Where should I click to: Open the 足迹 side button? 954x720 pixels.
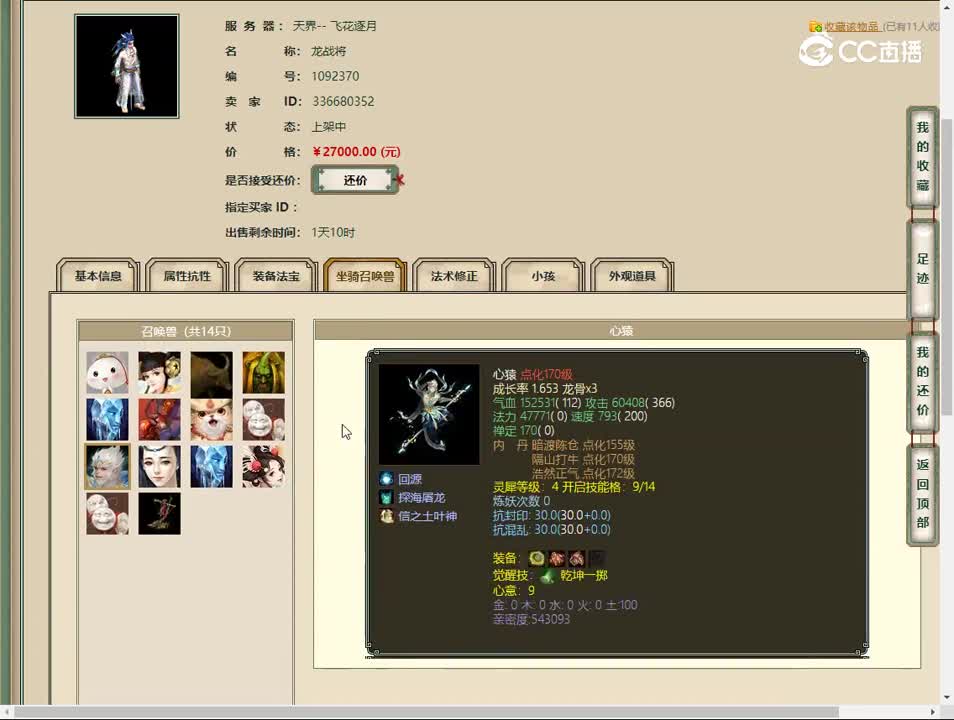click(922, 268)
